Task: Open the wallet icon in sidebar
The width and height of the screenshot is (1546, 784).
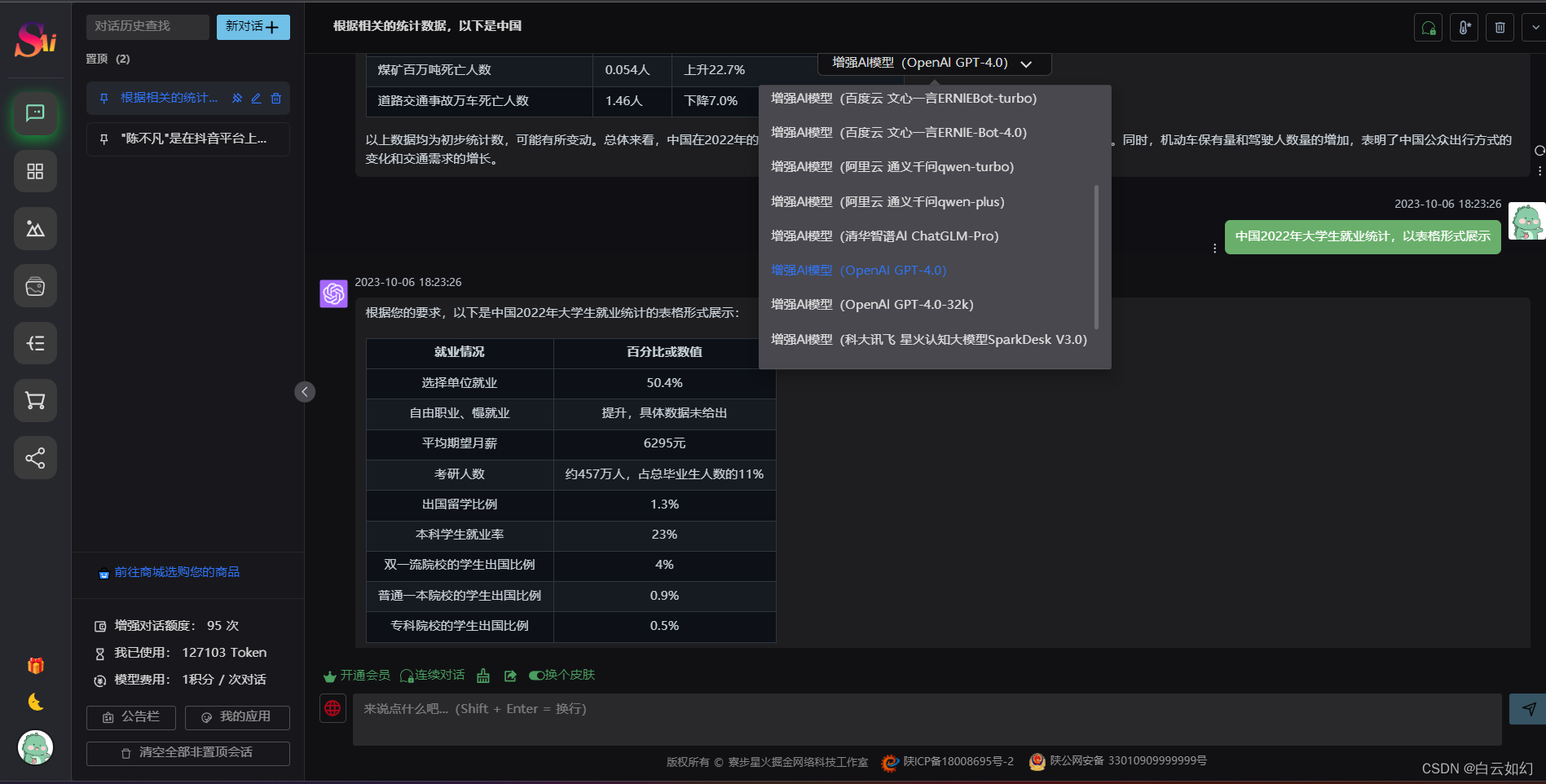Action: 35,286
